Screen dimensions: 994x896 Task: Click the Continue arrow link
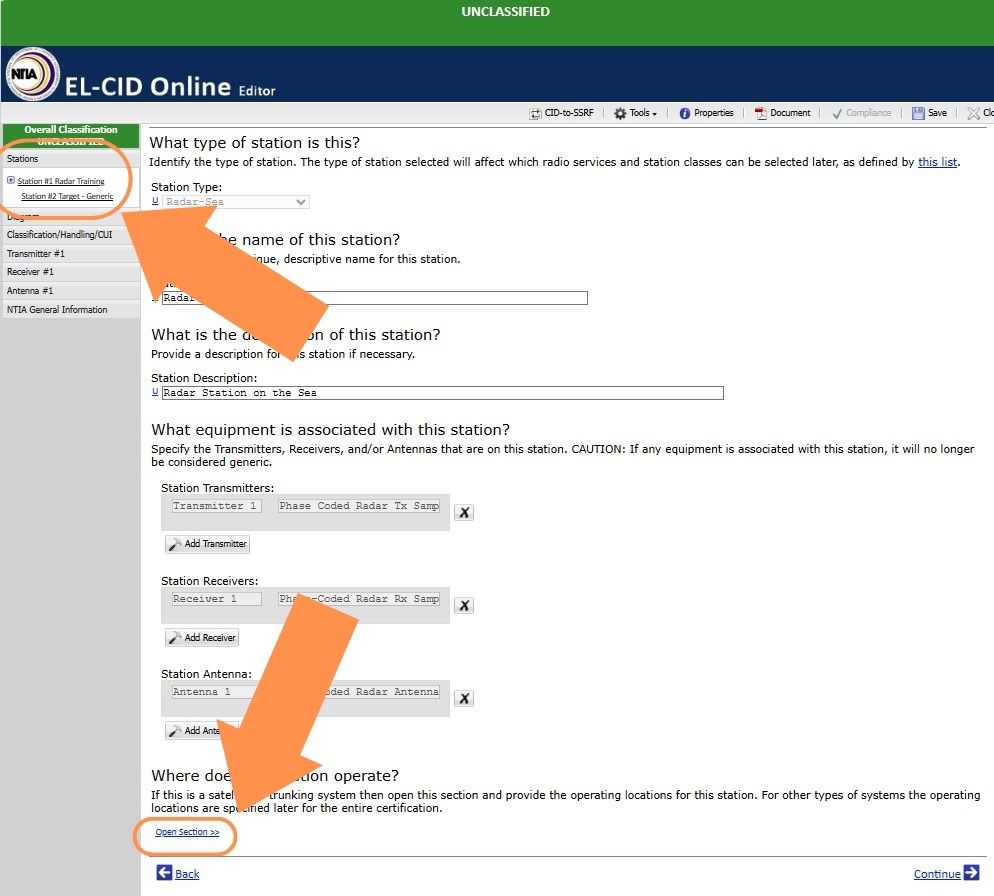[946, 874]
